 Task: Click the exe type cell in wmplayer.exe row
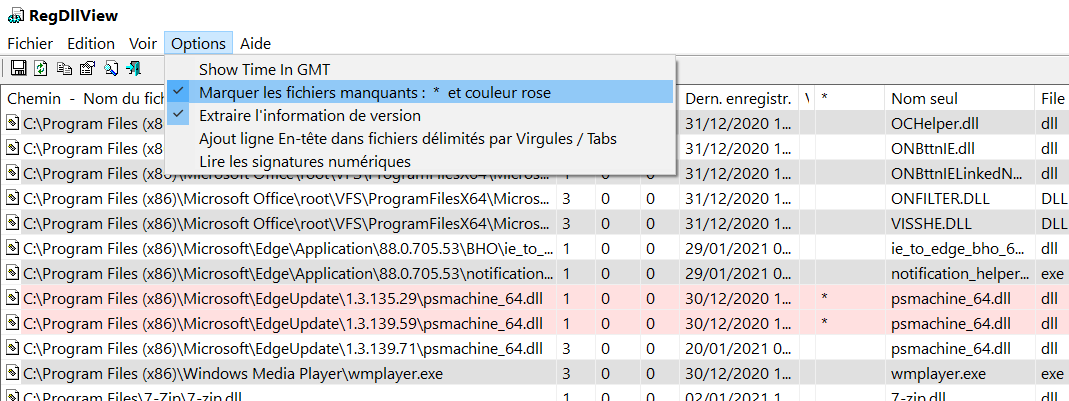[x=1053, y=374]
